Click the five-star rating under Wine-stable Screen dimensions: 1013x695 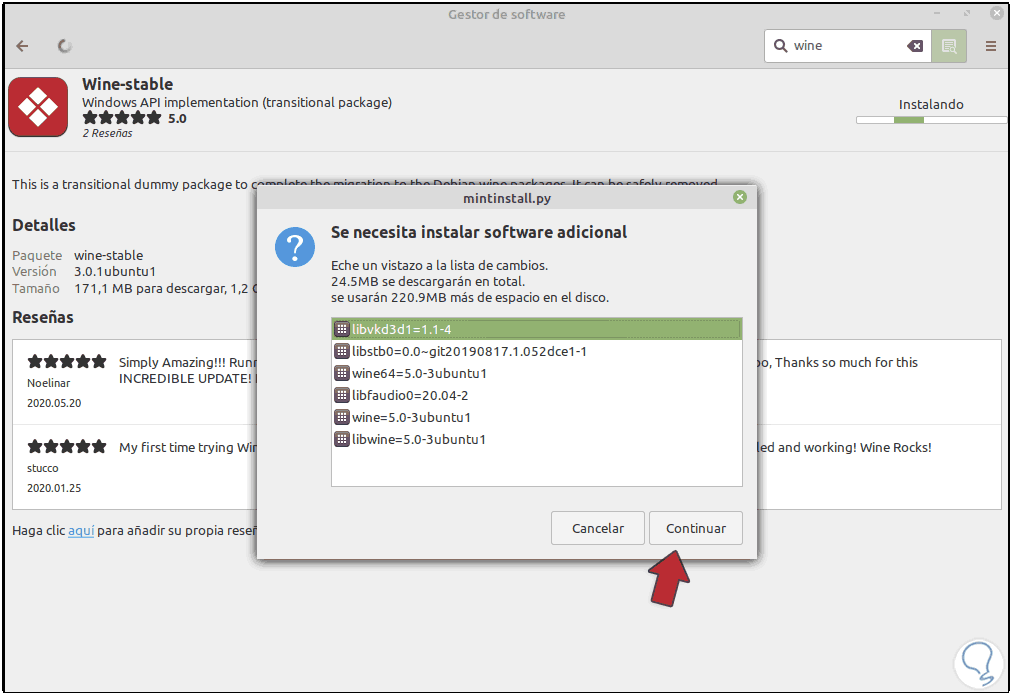click(x=121, y=118)
